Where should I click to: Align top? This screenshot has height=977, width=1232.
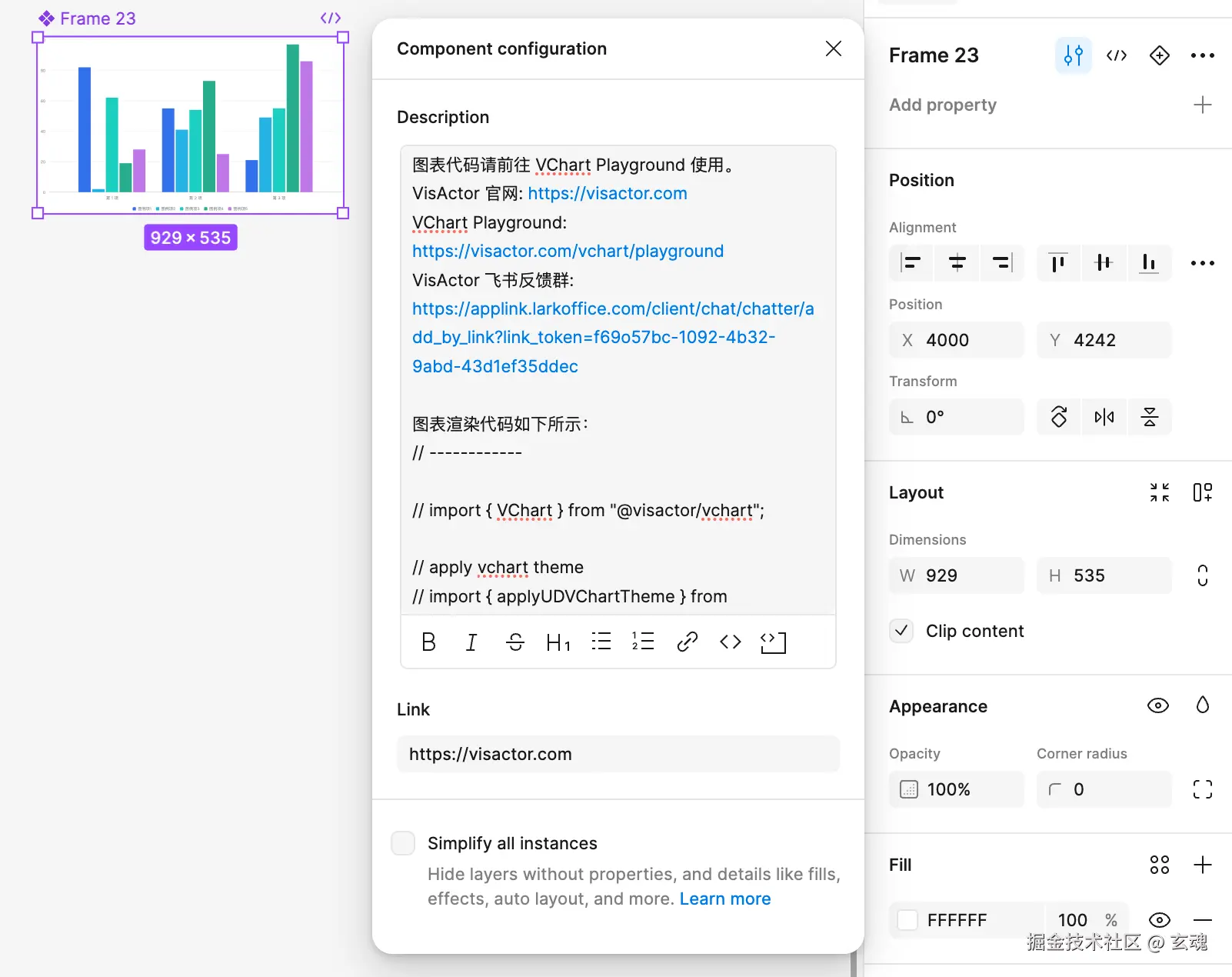click(x=1058, y=263)
